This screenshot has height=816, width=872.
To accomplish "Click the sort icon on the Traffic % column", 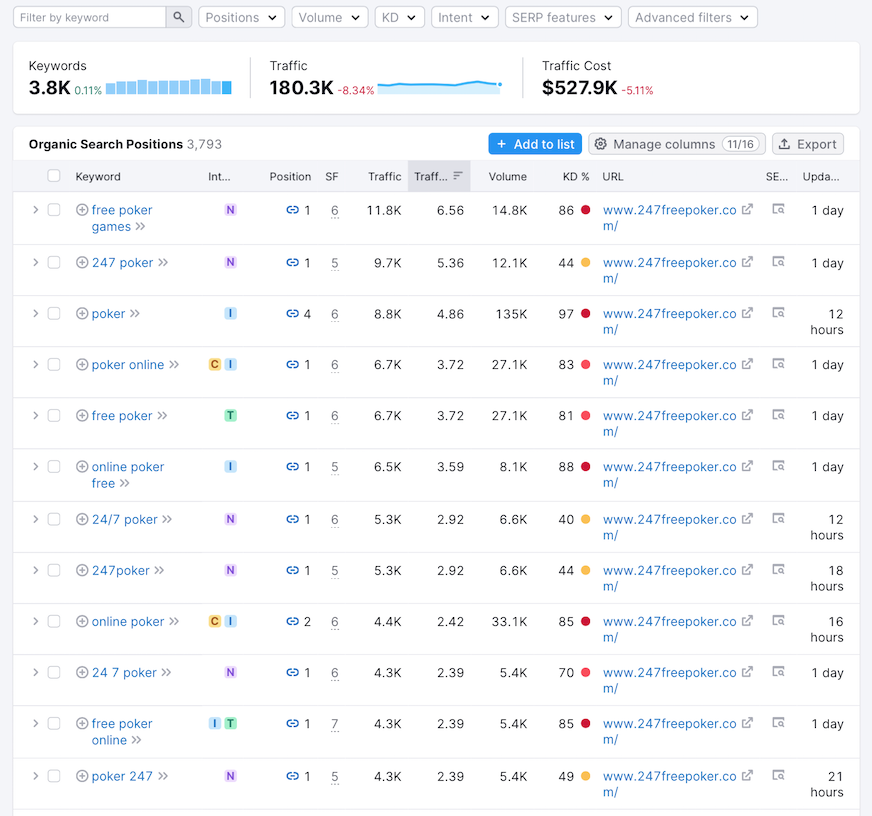I will point(456,176).
